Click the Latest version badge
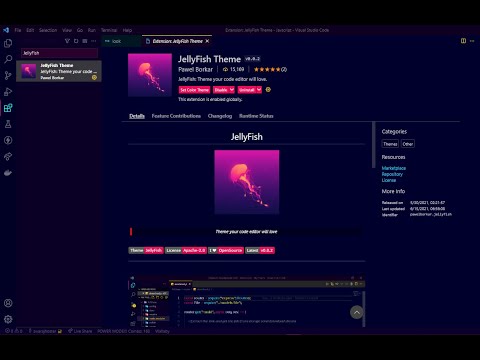480x360 pixels. [260, 250]
